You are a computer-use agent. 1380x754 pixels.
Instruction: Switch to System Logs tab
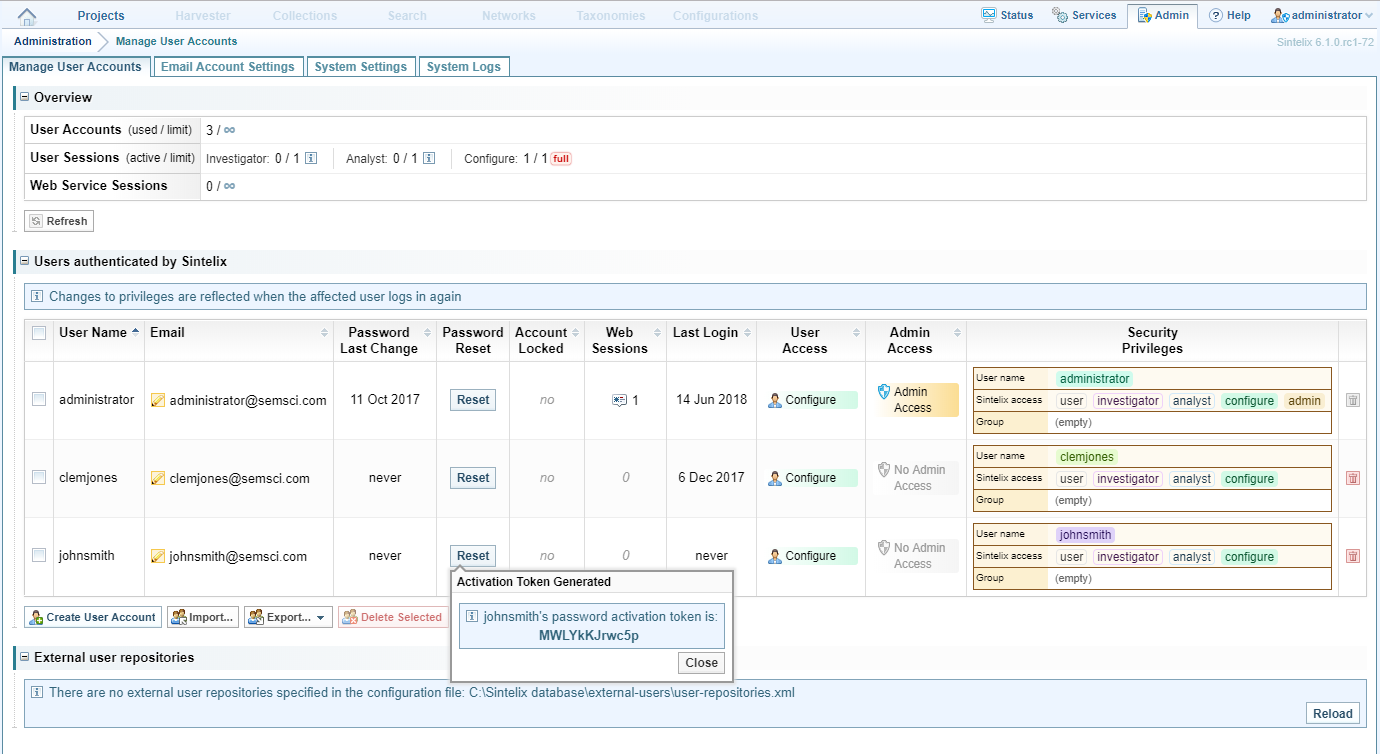pos(464,67)
